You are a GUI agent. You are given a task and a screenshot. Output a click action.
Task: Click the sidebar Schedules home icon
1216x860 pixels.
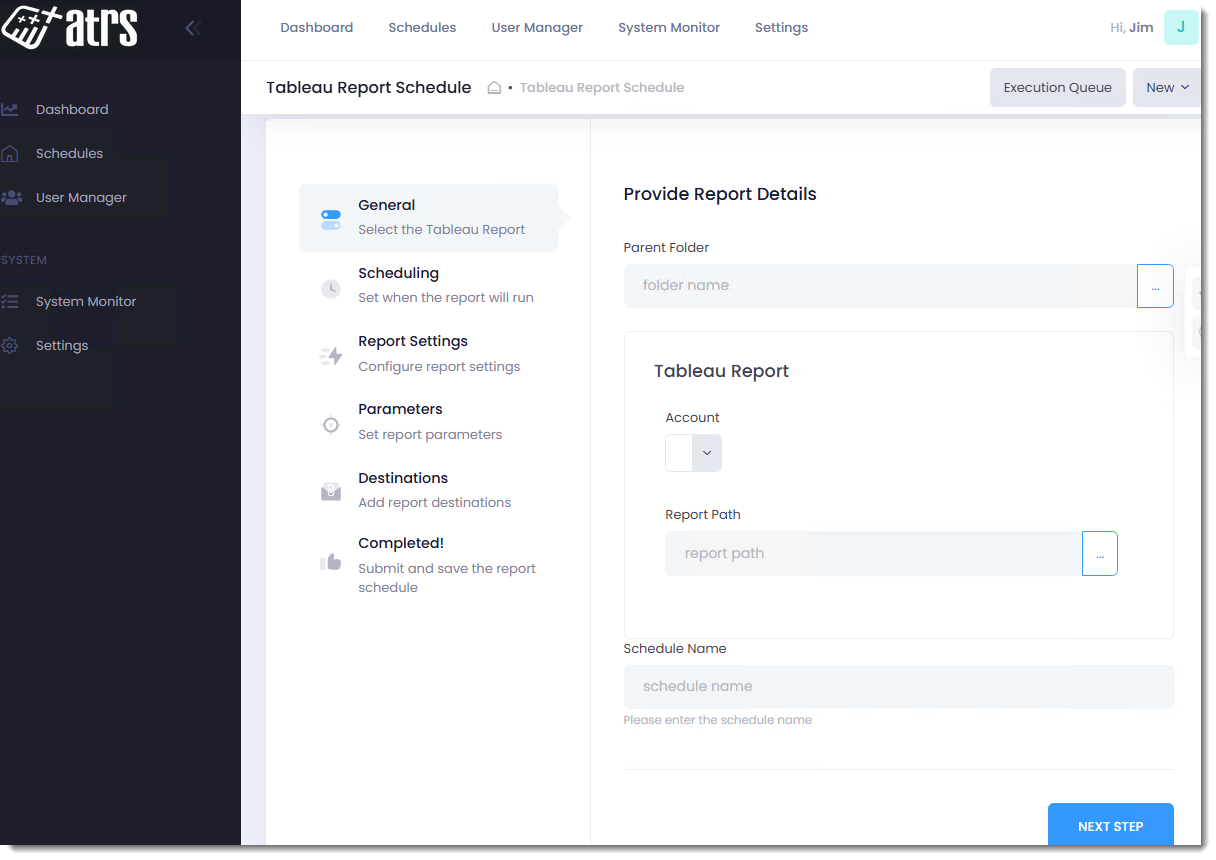point(10,153)
